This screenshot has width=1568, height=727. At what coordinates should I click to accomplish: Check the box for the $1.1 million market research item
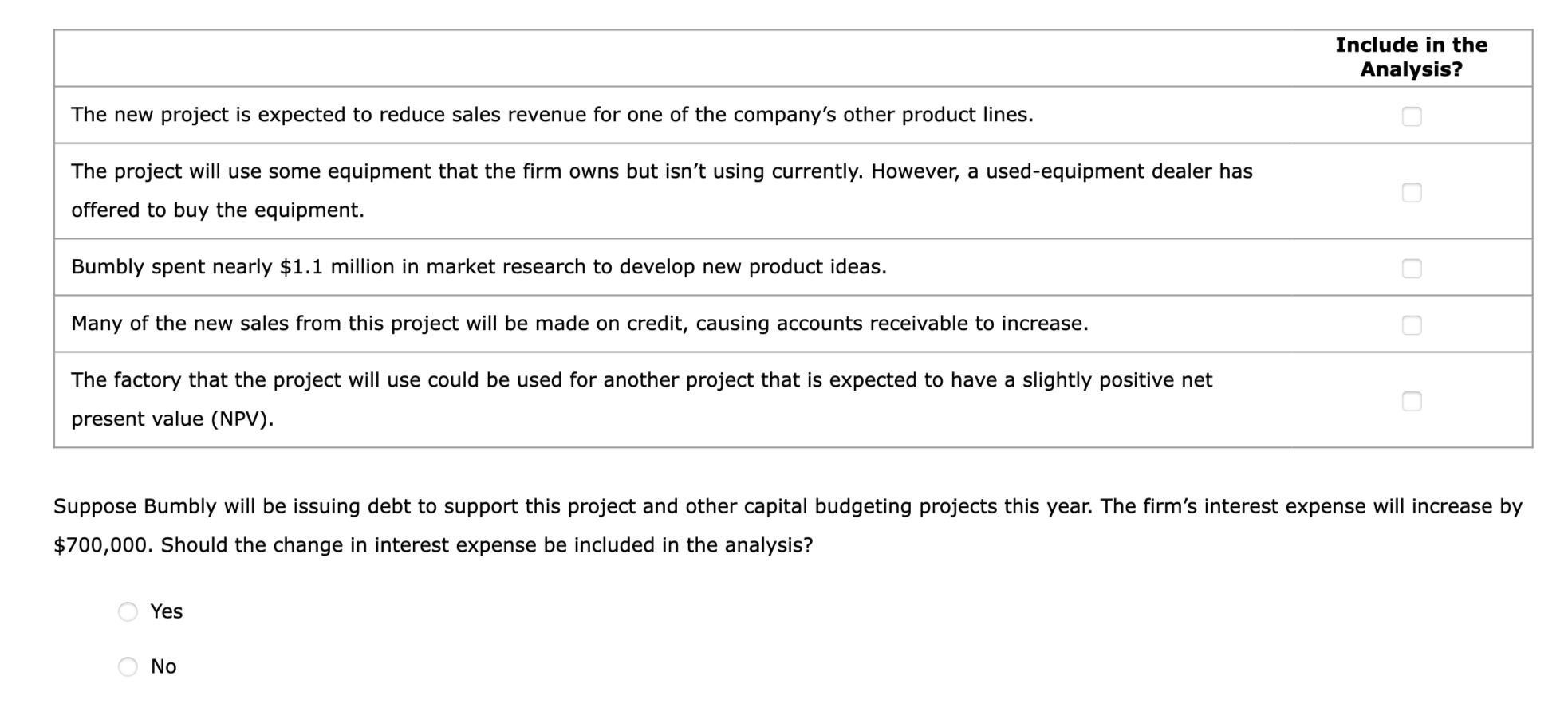click(1412, 269)
